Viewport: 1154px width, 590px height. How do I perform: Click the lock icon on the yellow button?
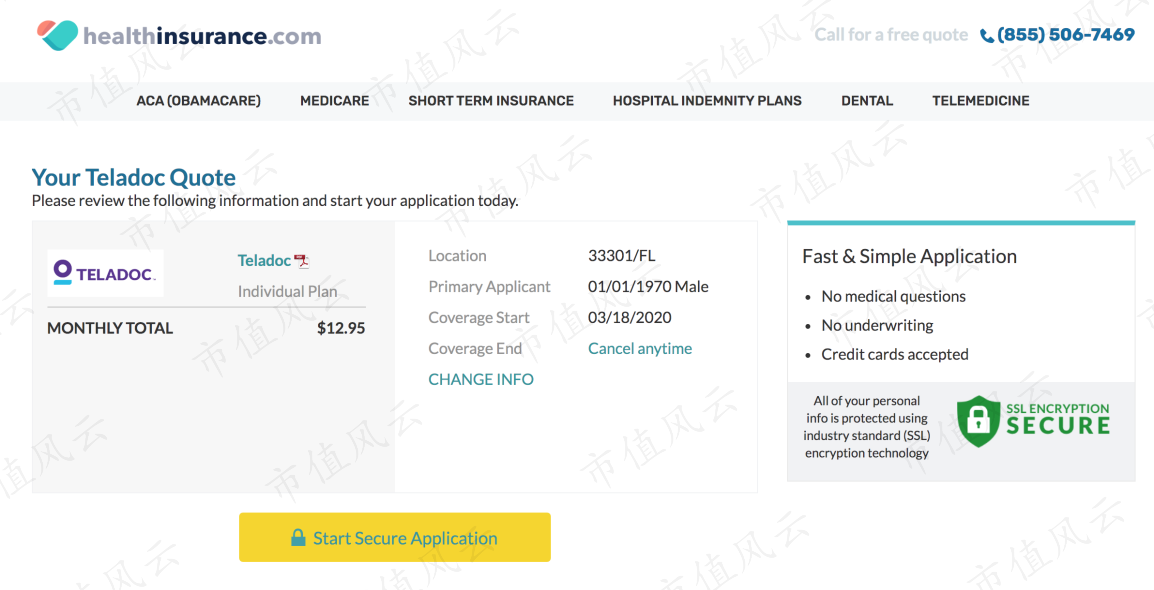point(298,537)
